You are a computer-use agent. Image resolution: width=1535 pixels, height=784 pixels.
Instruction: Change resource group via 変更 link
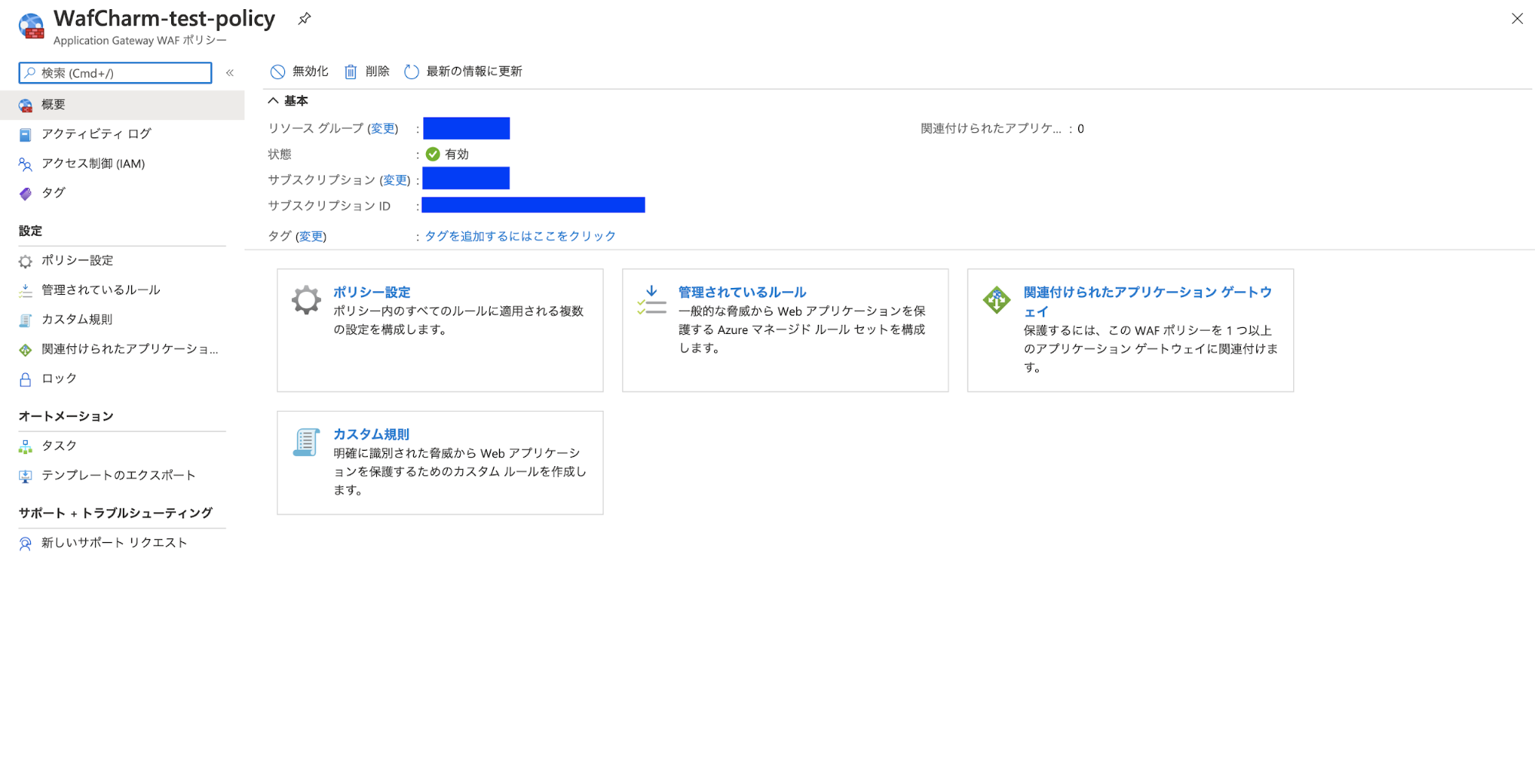382,128
